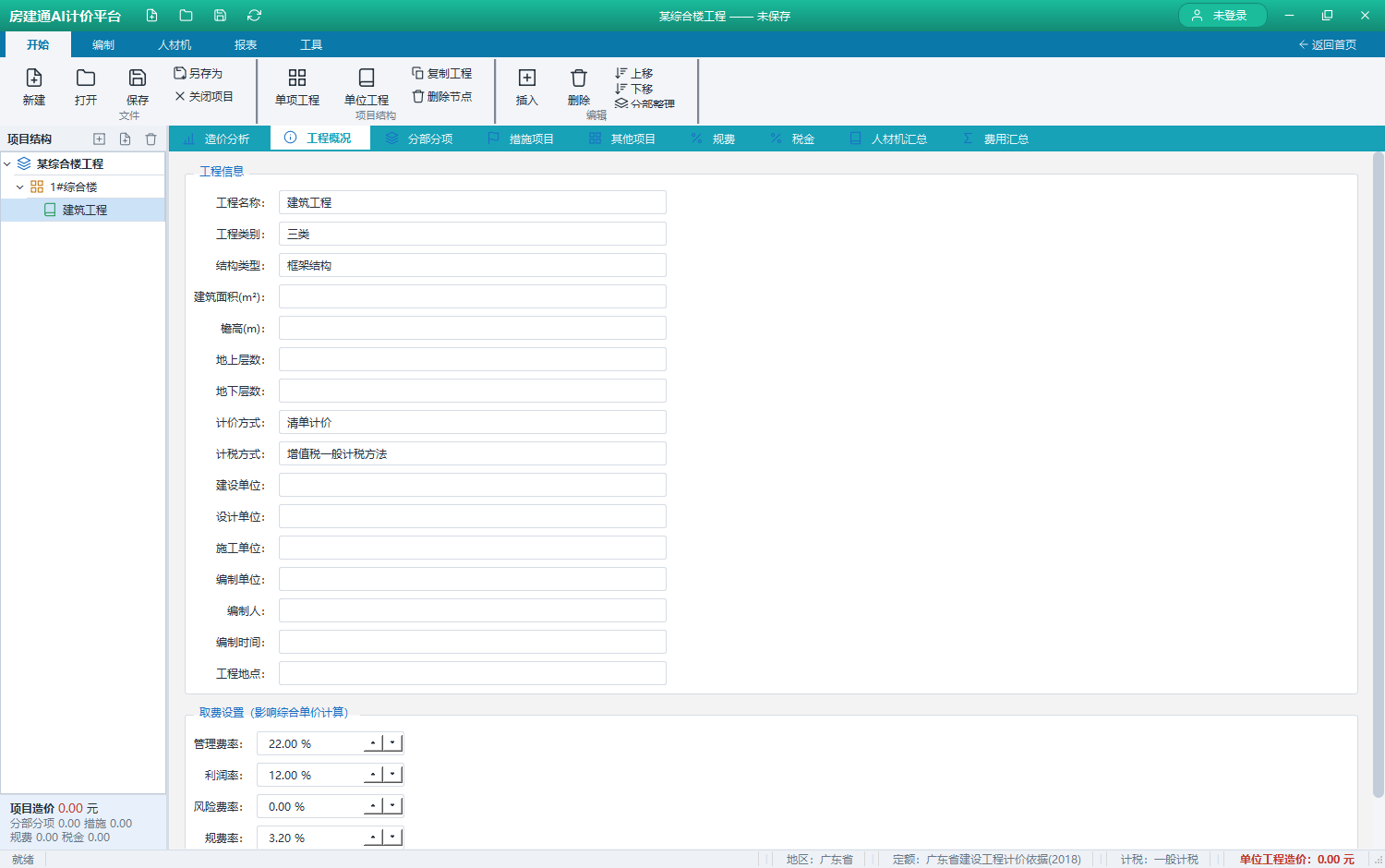
Task: Click the new file icon in title bar
Action: coord(151,16)
